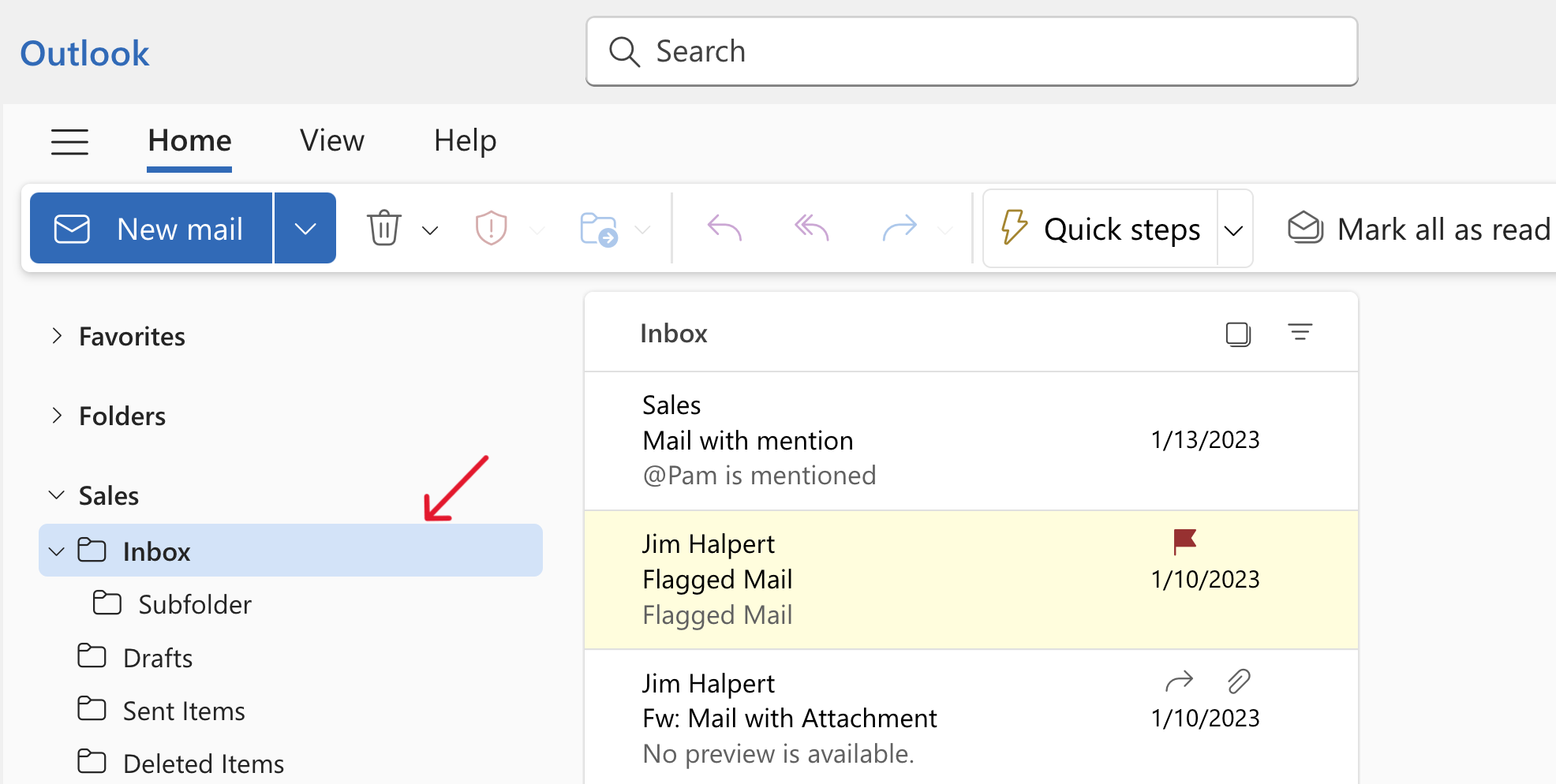Collapse the Inbox folder chevron
The height and width of the screenshot is (784, 1556).
pos(57,551)
